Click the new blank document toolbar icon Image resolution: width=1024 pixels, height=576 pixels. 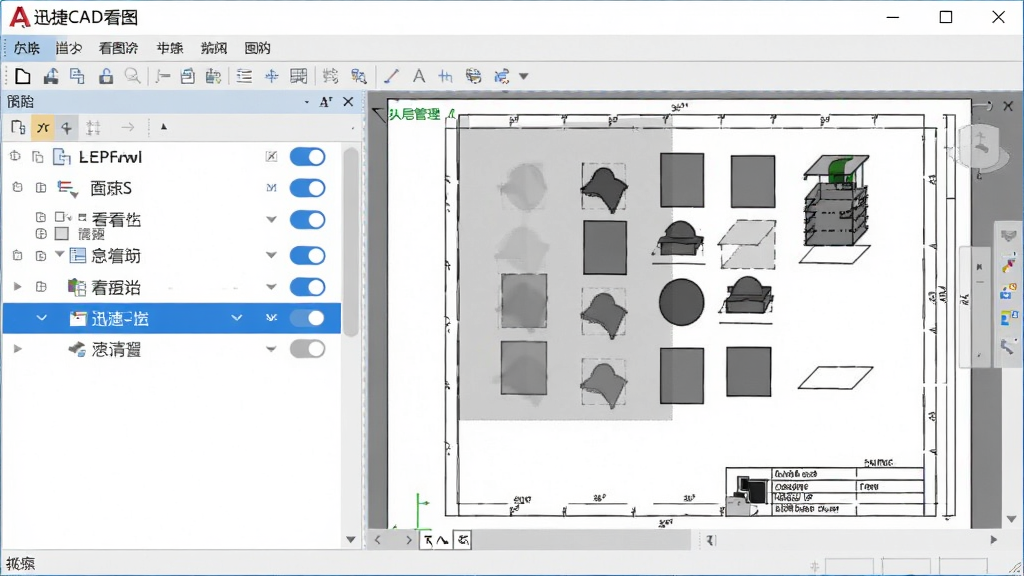(22, 76)
